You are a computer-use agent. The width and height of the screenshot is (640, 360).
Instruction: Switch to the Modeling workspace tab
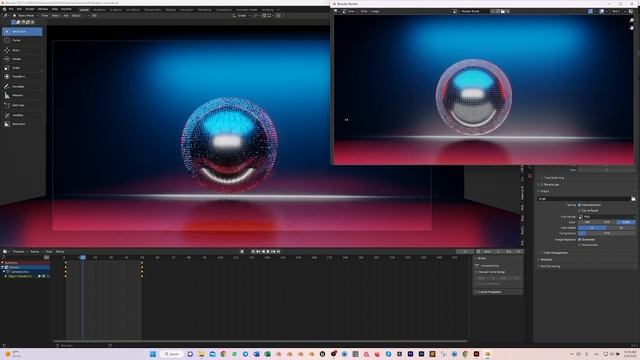point(99,9)
